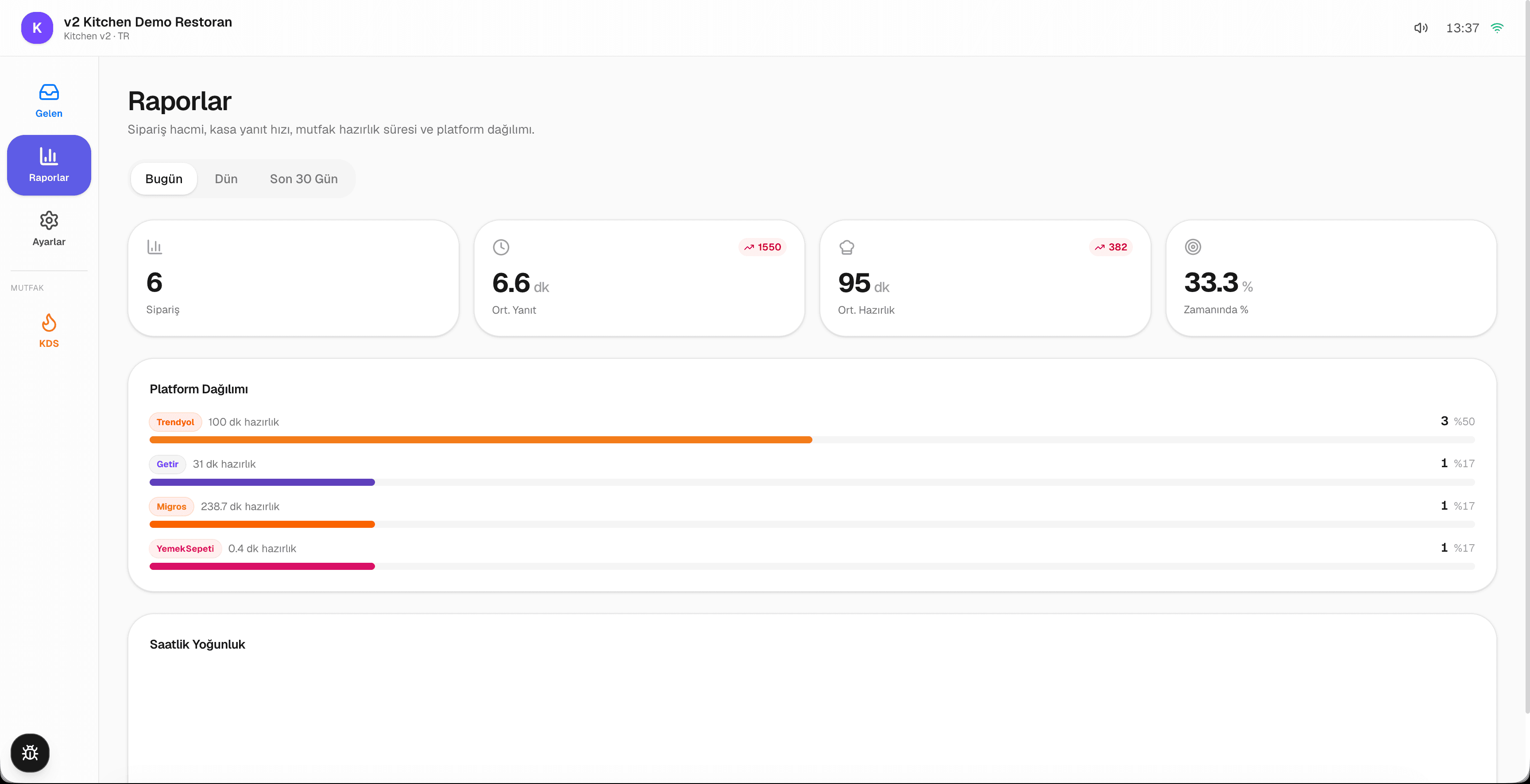
Task: Open the KDS flame icon
Action: pyautogui.click(x=49, y=323)
